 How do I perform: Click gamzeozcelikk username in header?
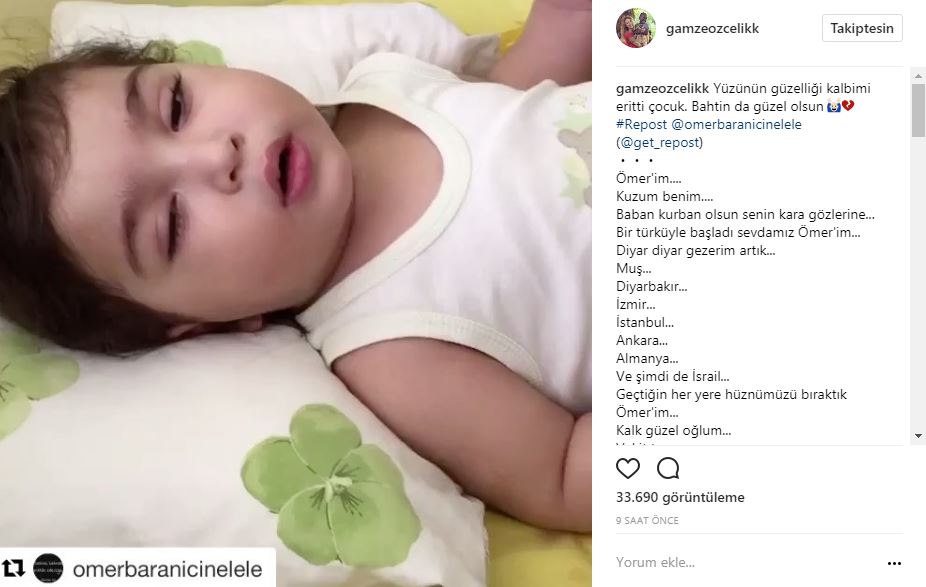click(x=712, y=28)
